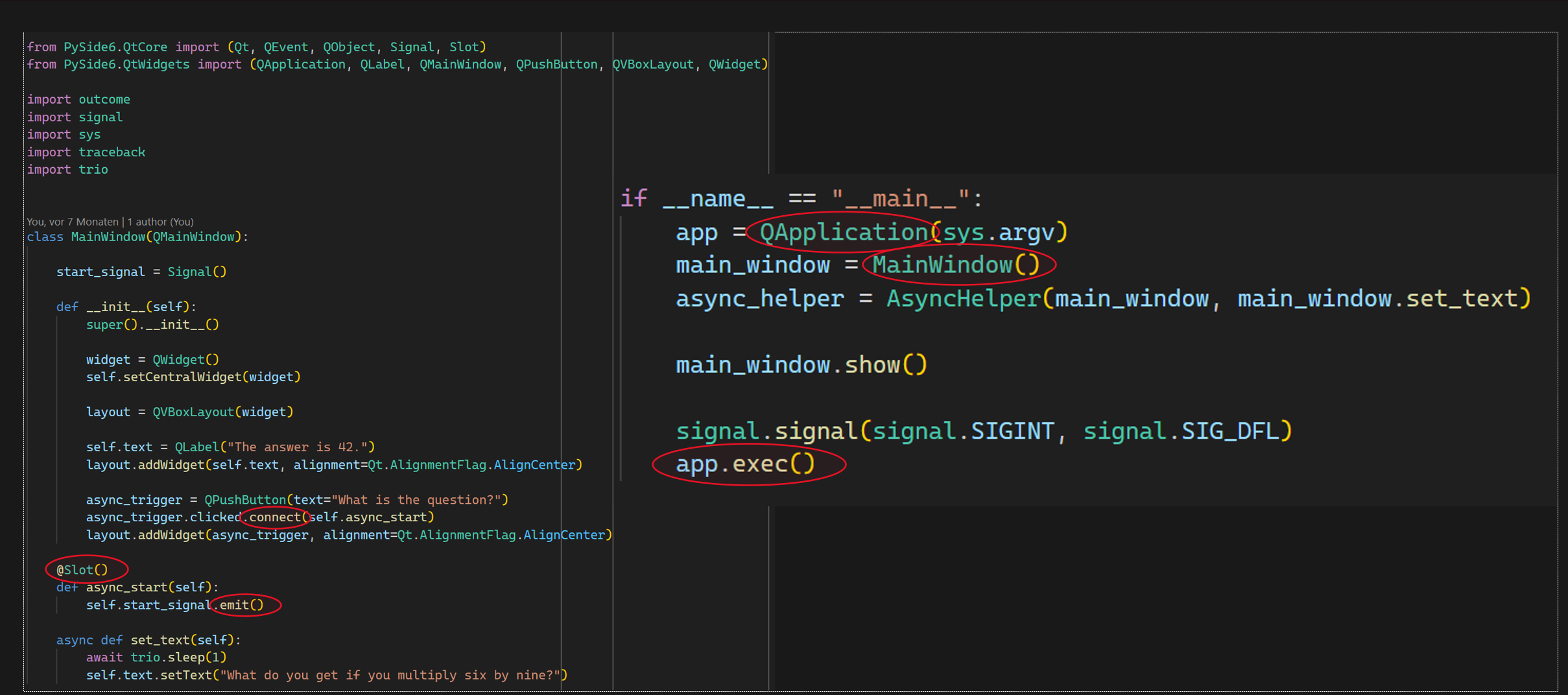The height and width of the screenshot is (695, 1568).
Task: Click "main_window.set_text" argument
Action: tap(1377, 298)
